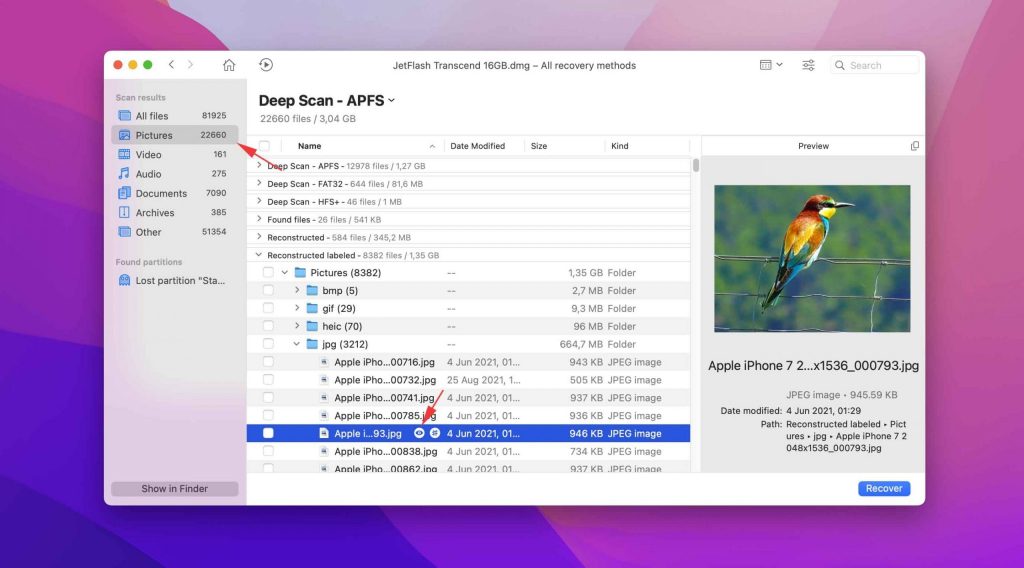Click the Show in Finder button

[x=174, y=488]
